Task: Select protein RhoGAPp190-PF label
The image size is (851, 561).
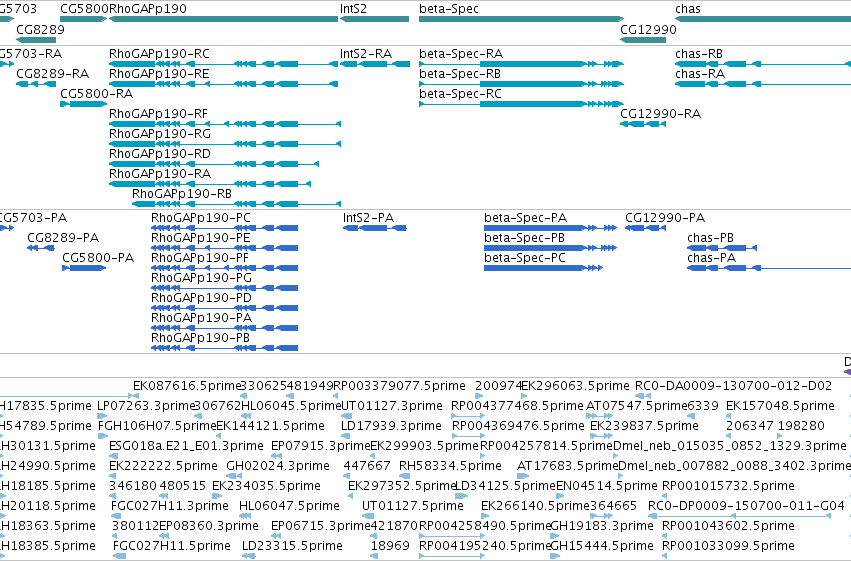Action: coord(200,258)
